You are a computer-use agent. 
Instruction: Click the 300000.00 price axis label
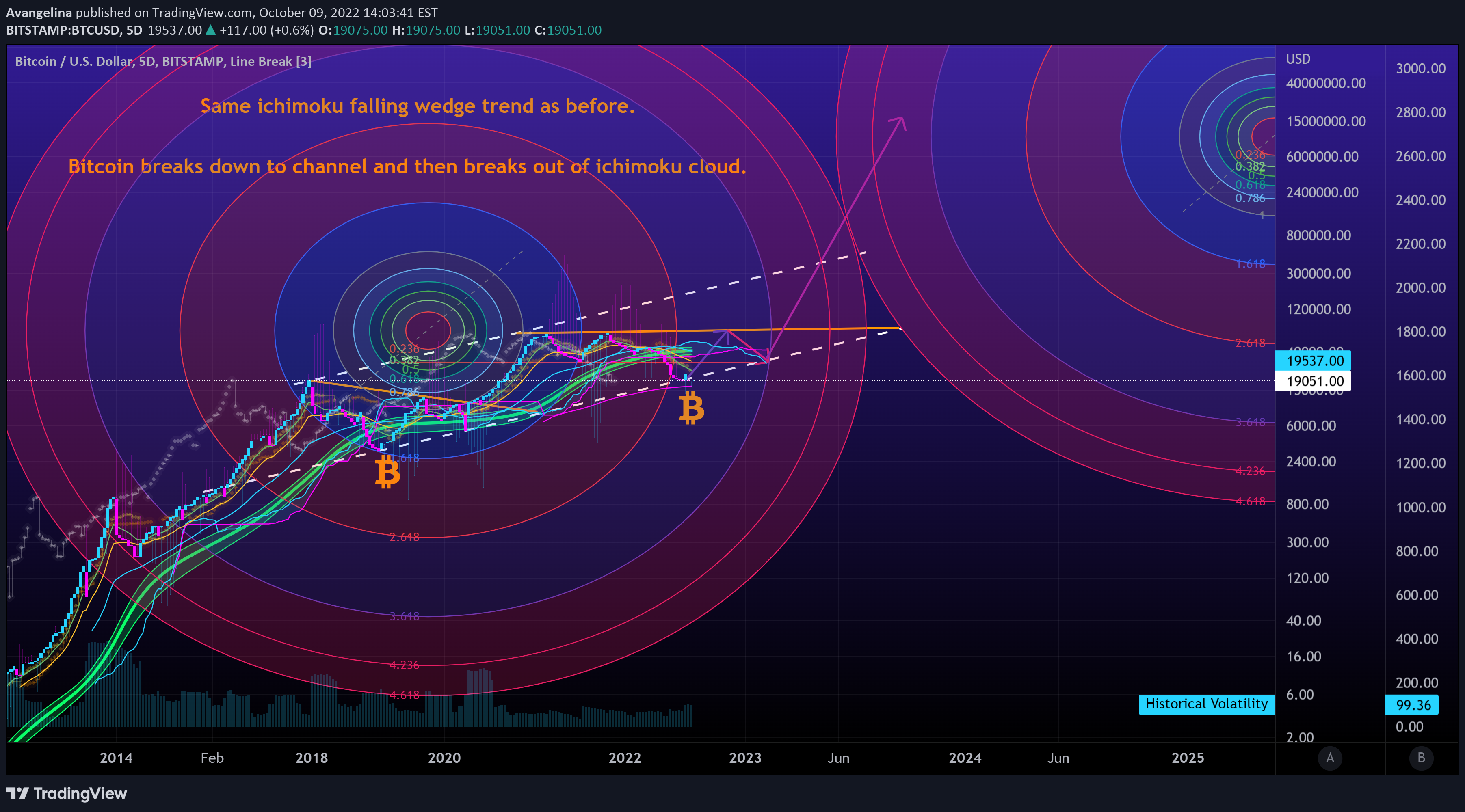(1318, 274)
